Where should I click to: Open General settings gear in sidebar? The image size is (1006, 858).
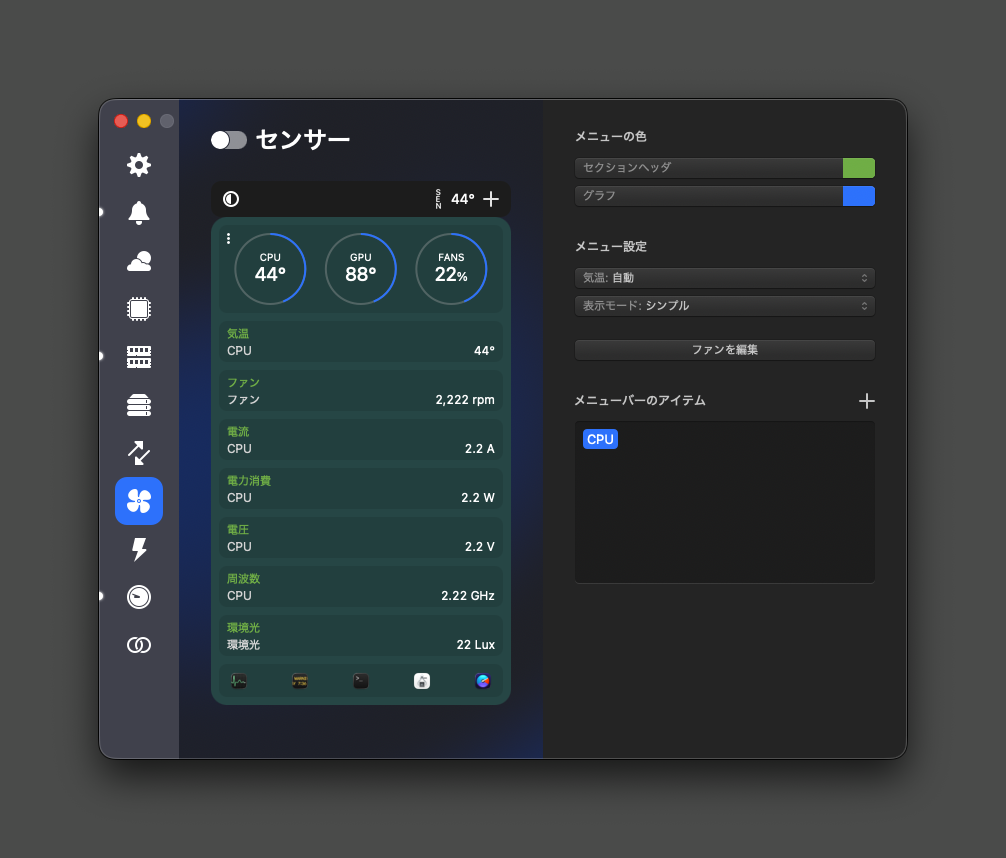pos(139,165)
